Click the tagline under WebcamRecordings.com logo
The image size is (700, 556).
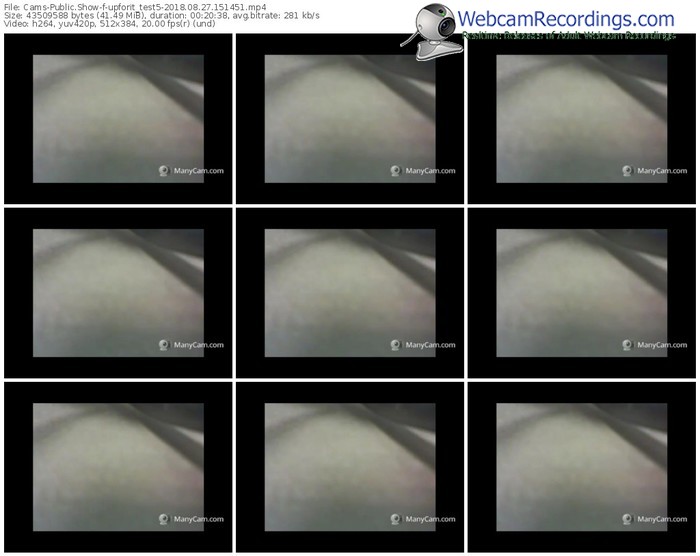(x=568, y=35)
